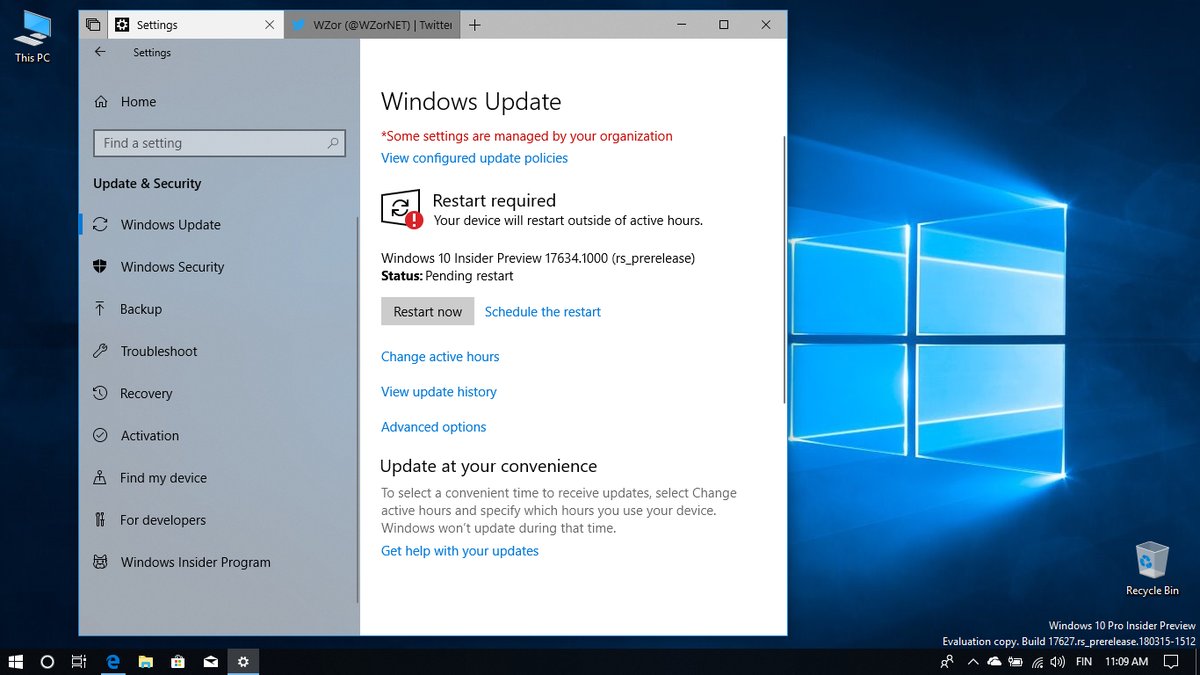1200x675 pixels.
Task: Select the Recycle Bin desktop icon
Action: 1152,568
